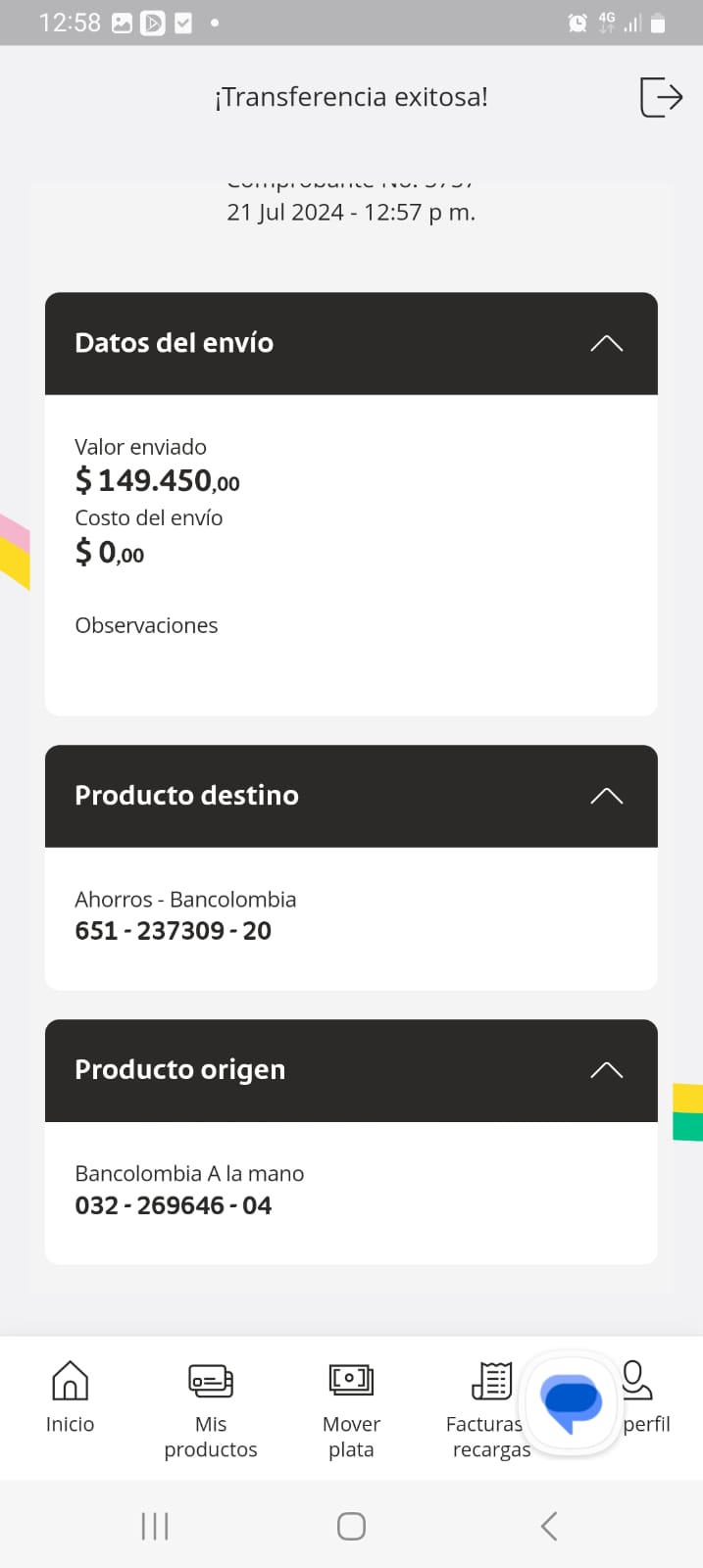Switch to the Mis productos tab label
This screenshot has width=703, height=1568.
pos(211,1437)
